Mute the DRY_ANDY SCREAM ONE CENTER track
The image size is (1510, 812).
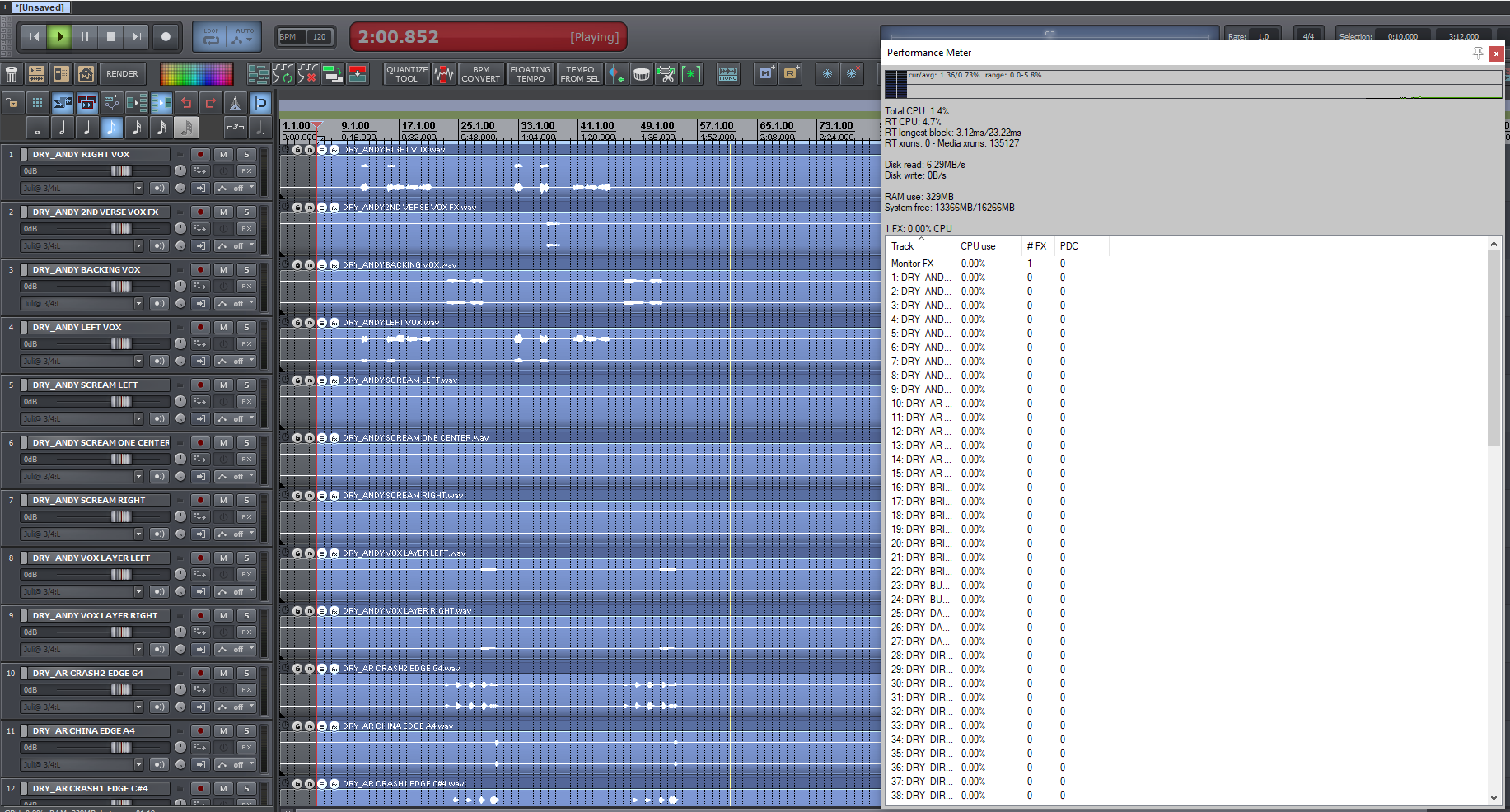[223, 442]
